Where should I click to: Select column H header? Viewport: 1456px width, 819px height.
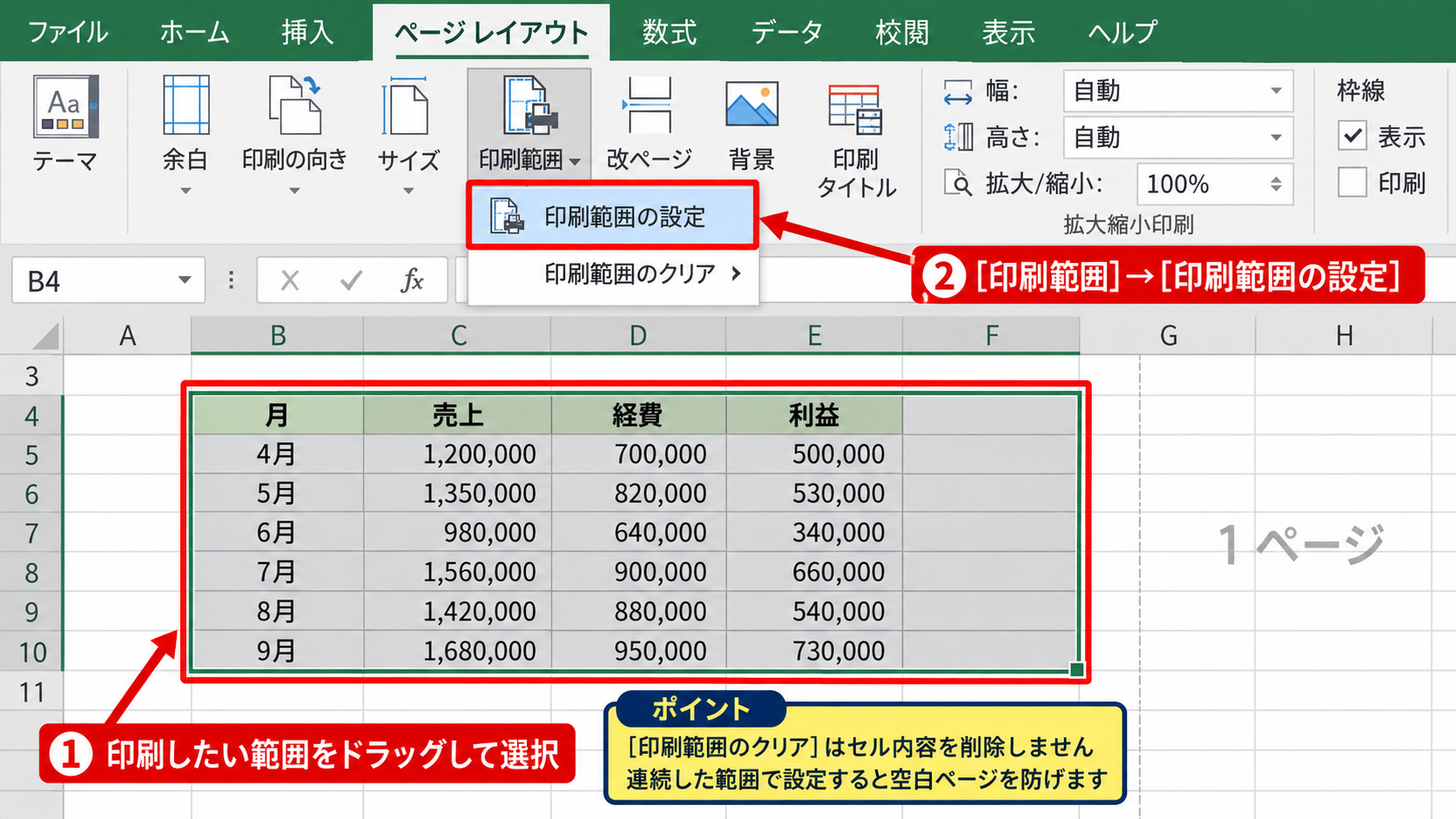click(x=1345, y=335)
